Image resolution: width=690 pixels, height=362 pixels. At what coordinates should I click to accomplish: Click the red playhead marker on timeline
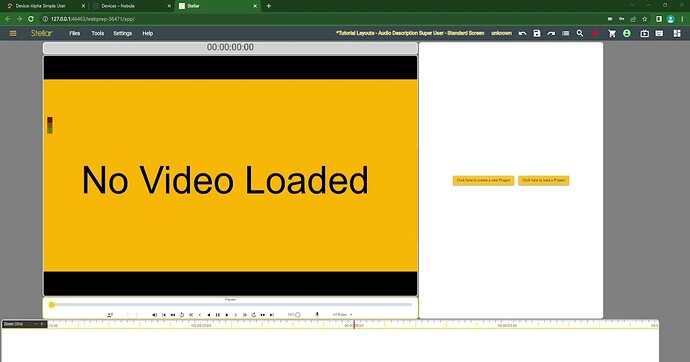point(354,325)
